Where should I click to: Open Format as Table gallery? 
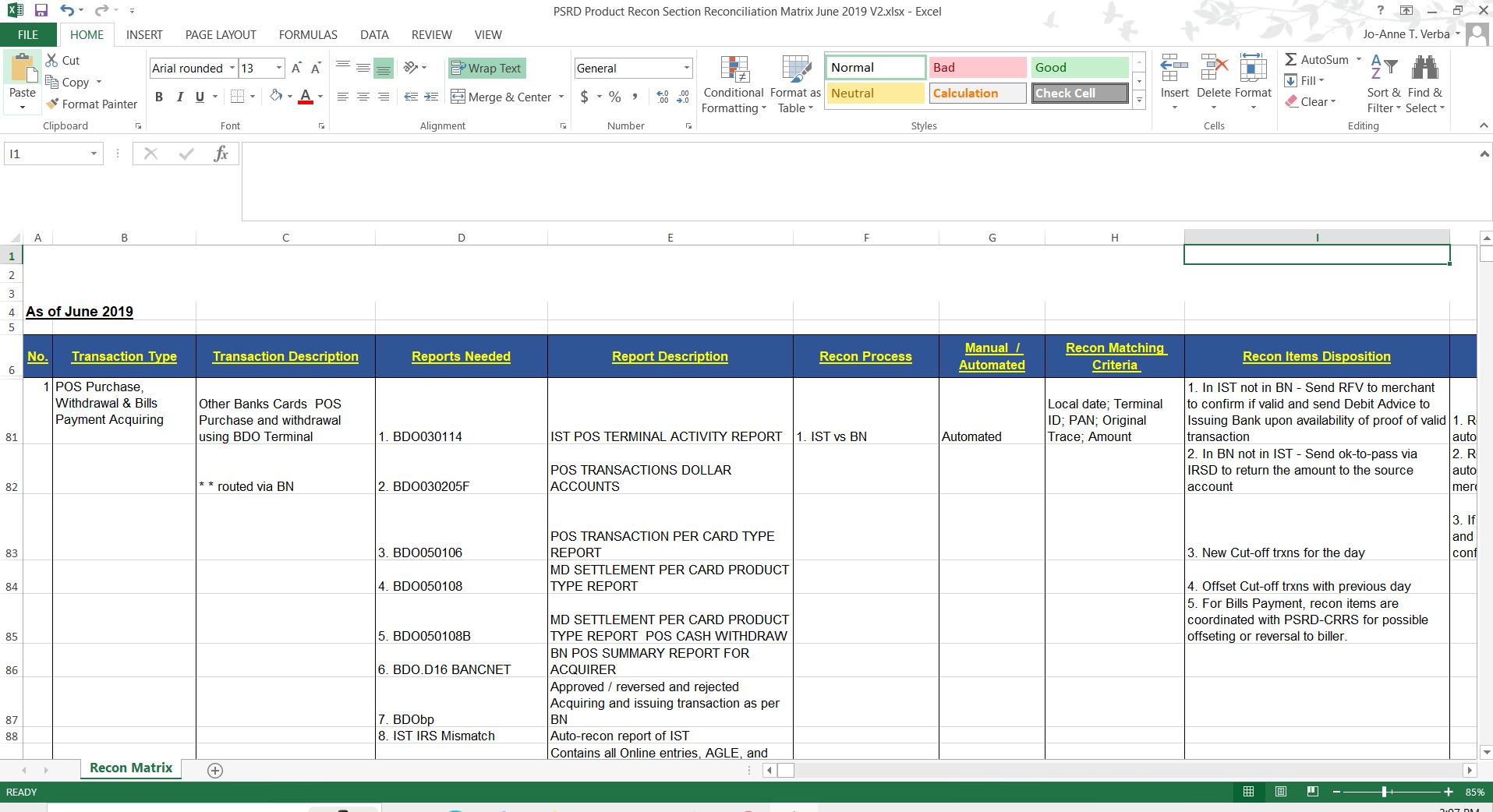[x=796, y=84]
